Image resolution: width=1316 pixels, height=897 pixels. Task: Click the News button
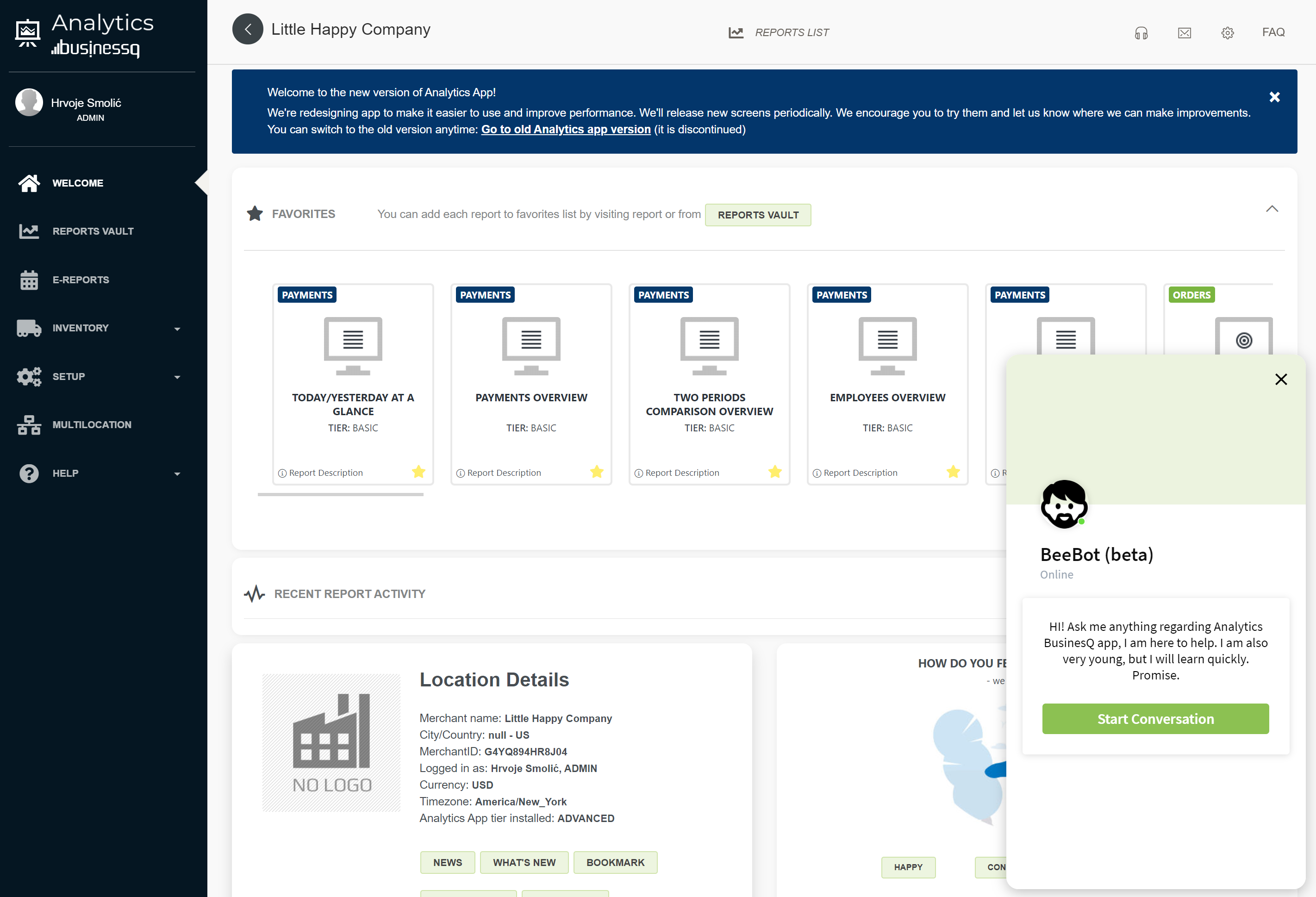tap(447, 862)
